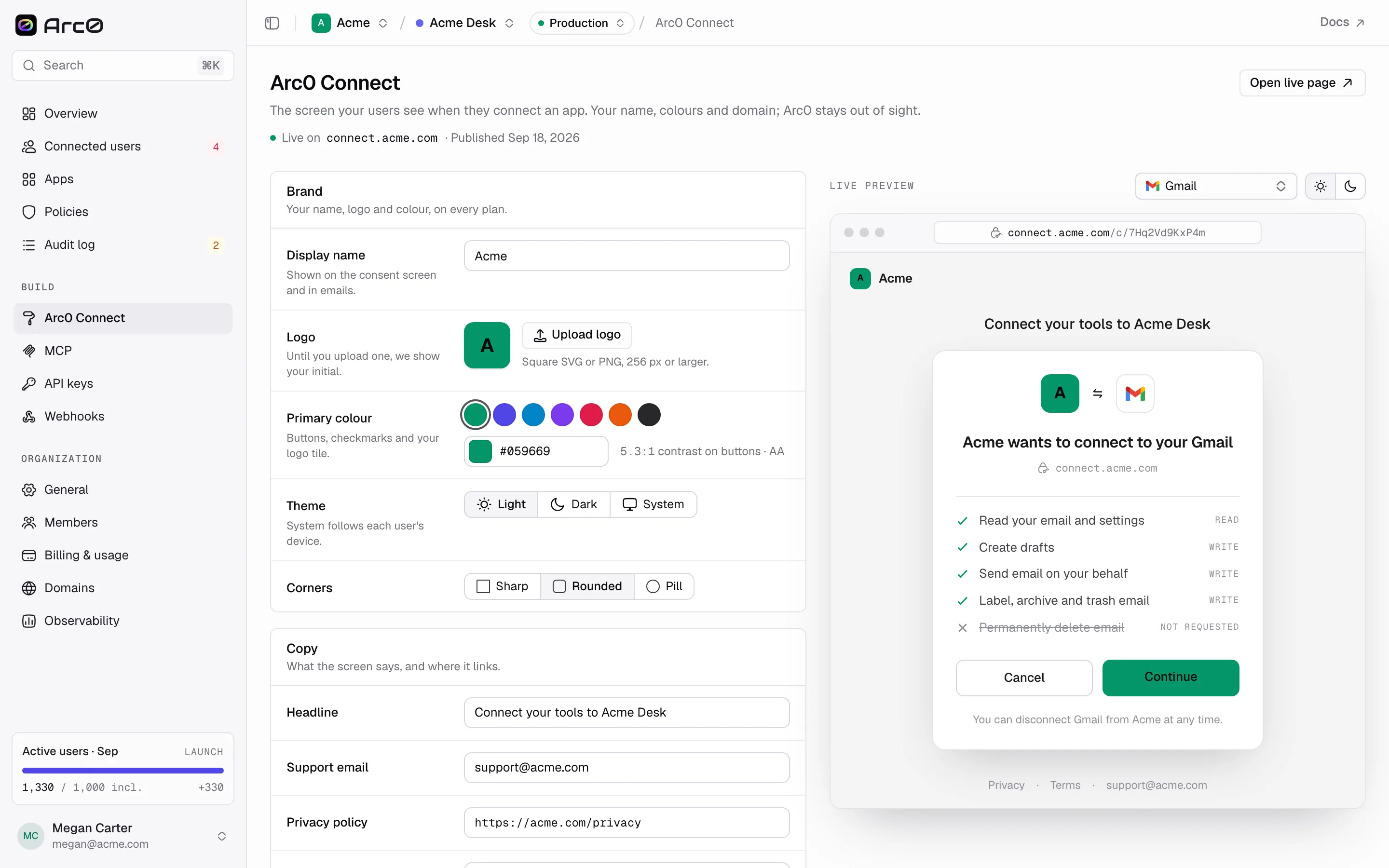Click the Acme logo in preview header
The height and width of the screenshot is (868, 1389).
(x=860, y=278)
